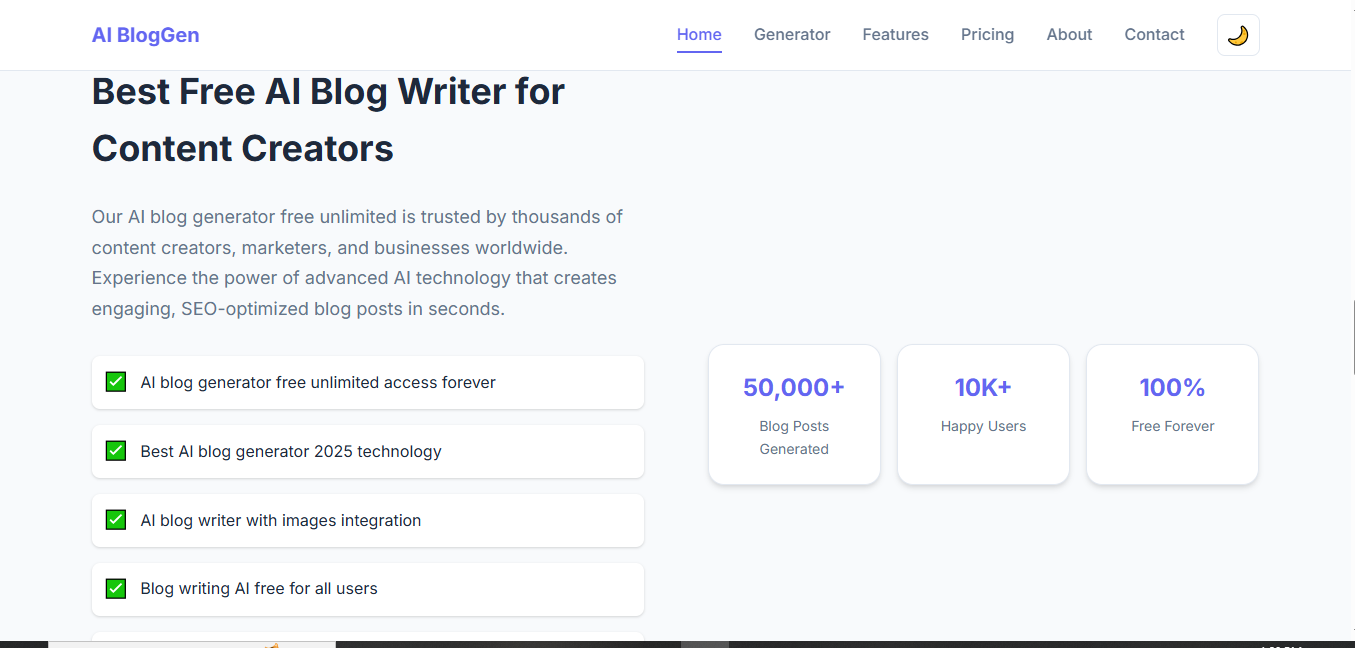Viewport: 1355px width, 648px height.
Task: Click the page vertical scrollbar
Action: 1353,337
